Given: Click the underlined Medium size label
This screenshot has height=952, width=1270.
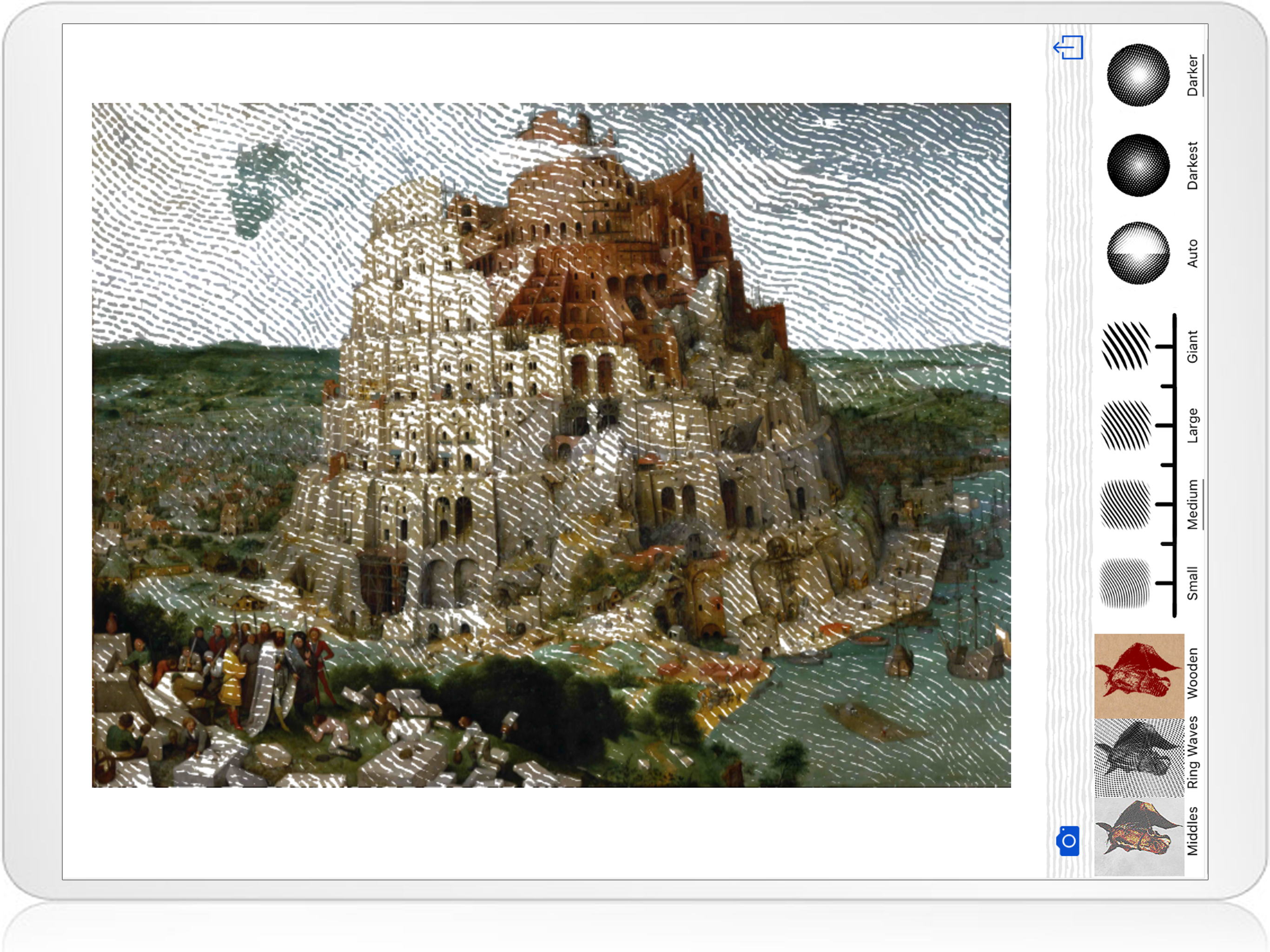Looking at the screenshot, I should point(1192,504).
